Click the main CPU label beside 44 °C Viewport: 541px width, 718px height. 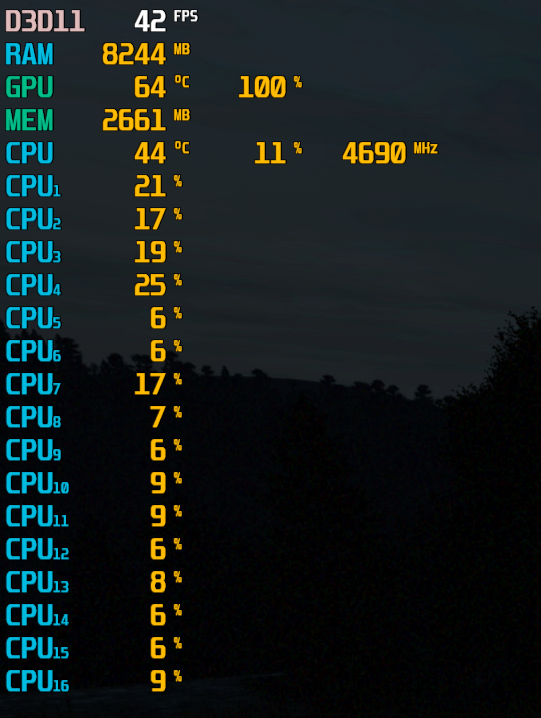tap(29, 153)
